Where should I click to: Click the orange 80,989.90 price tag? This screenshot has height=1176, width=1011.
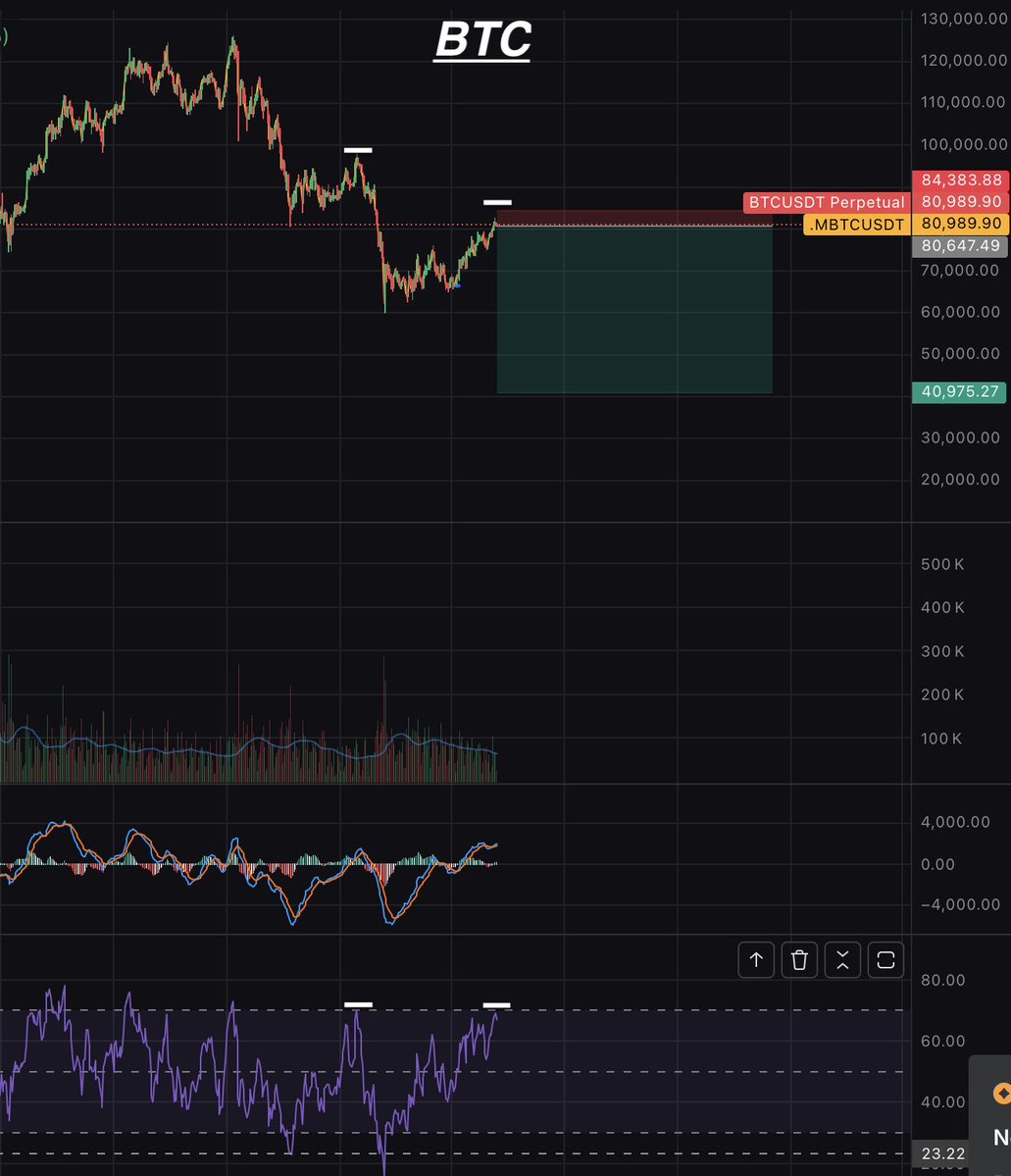coord(961,224)
